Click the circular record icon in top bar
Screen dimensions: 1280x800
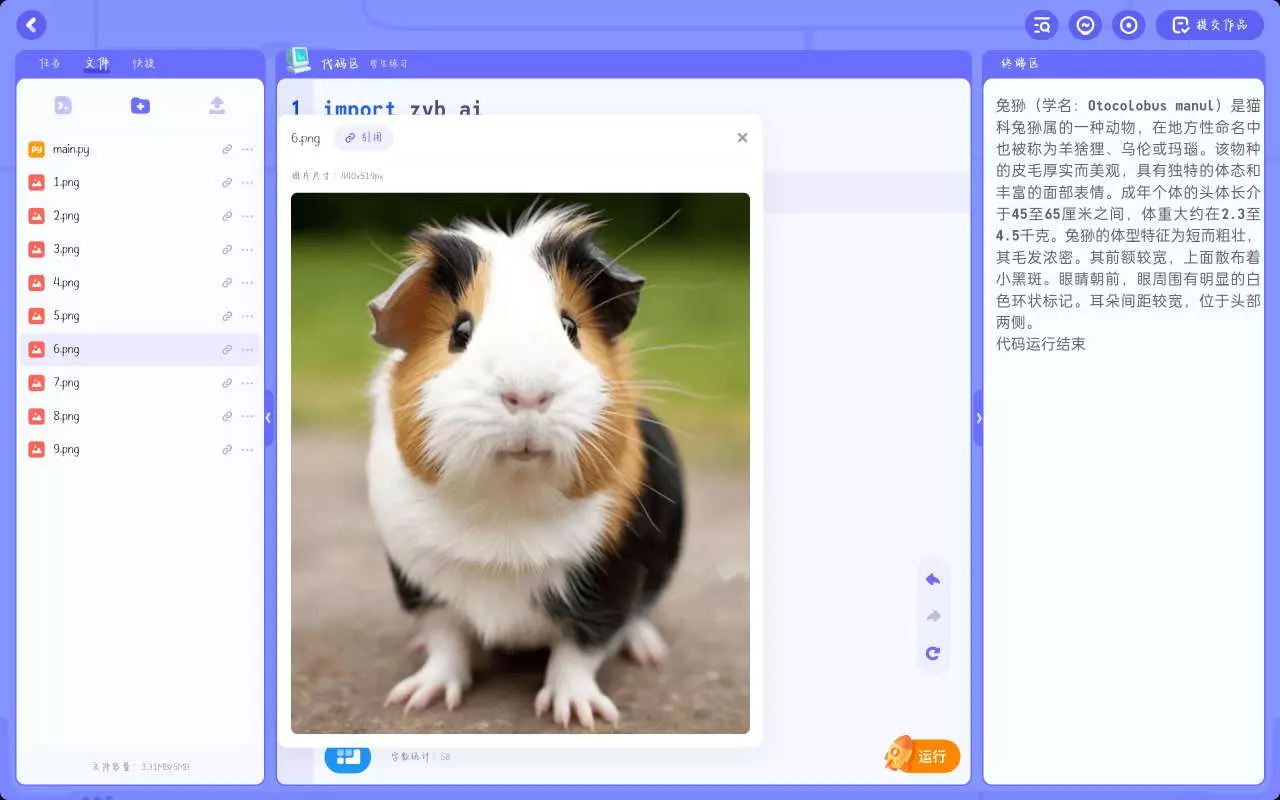point(1129,25)
